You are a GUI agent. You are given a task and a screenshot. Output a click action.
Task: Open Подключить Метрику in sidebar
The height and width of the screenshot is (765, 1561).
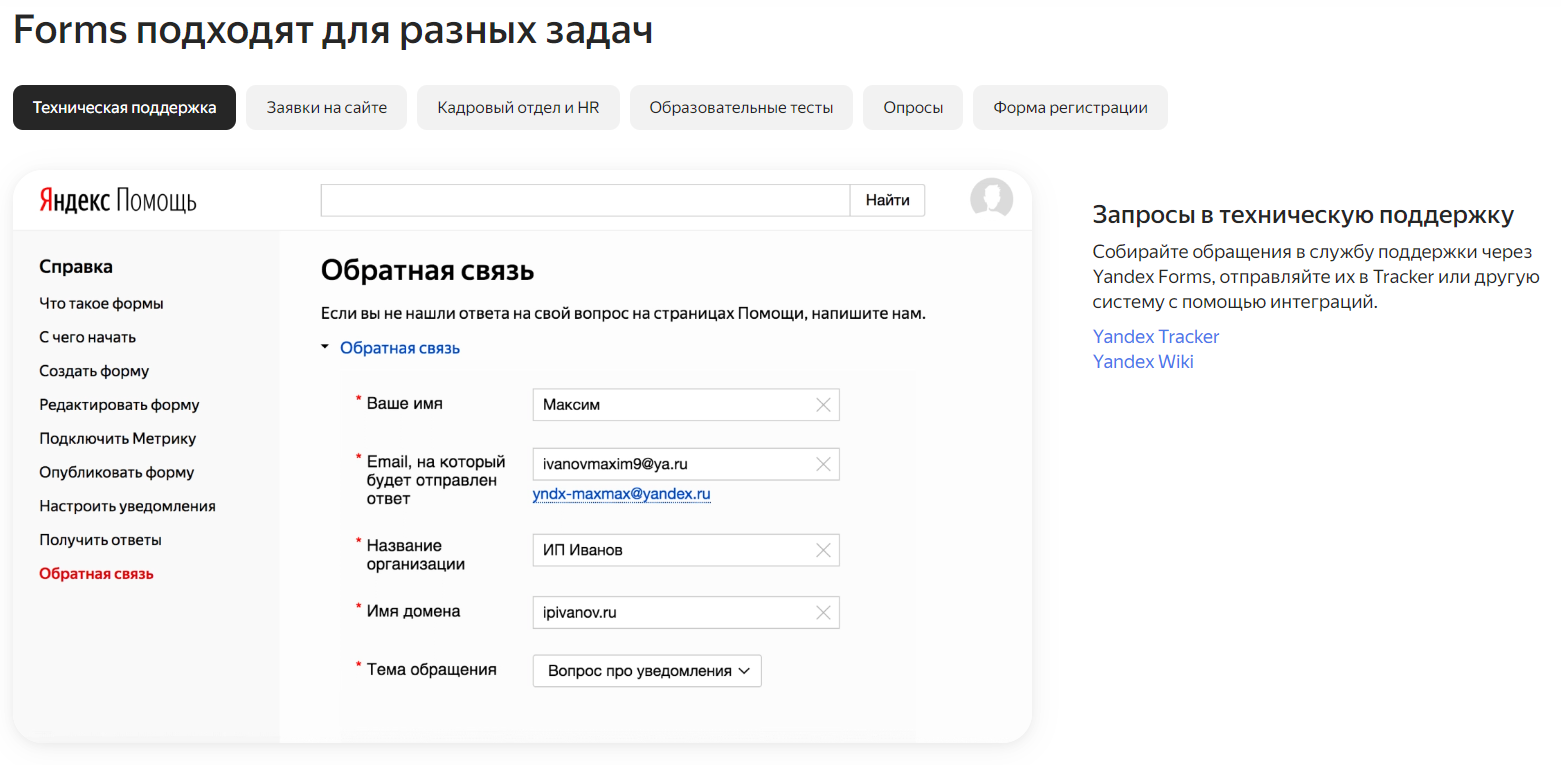coord(118,438)
